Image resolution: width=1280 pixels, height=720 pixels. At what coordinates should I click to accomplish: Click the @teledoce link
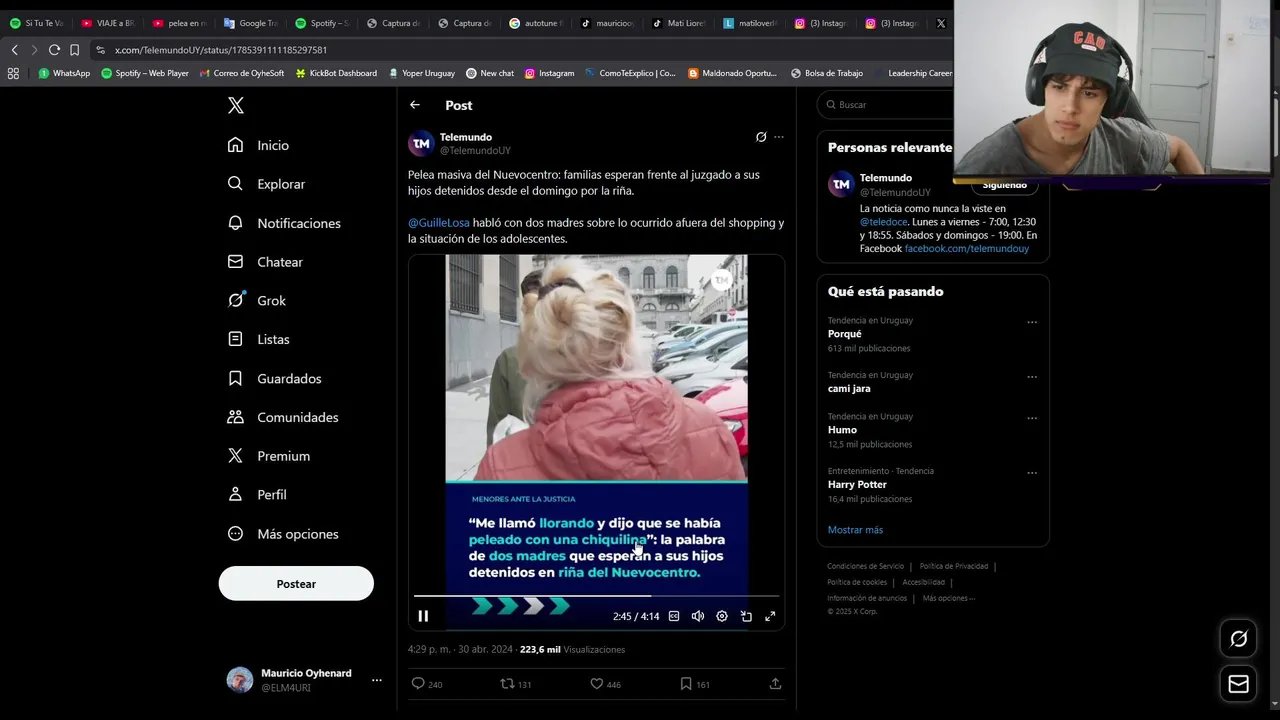click(x=884, y=222)
